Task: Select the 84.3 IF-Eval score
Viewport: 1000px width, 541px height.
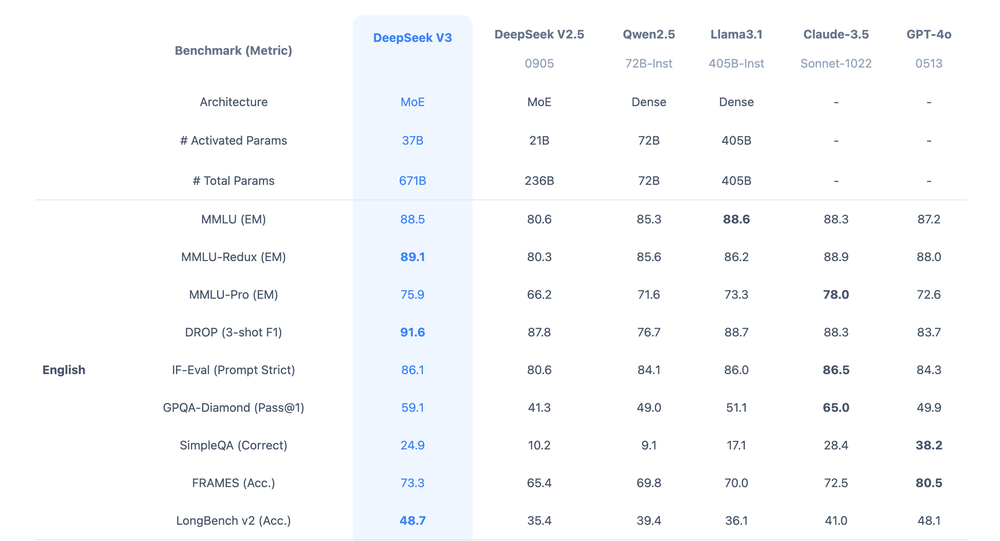Action: click(x=929, y=370)
